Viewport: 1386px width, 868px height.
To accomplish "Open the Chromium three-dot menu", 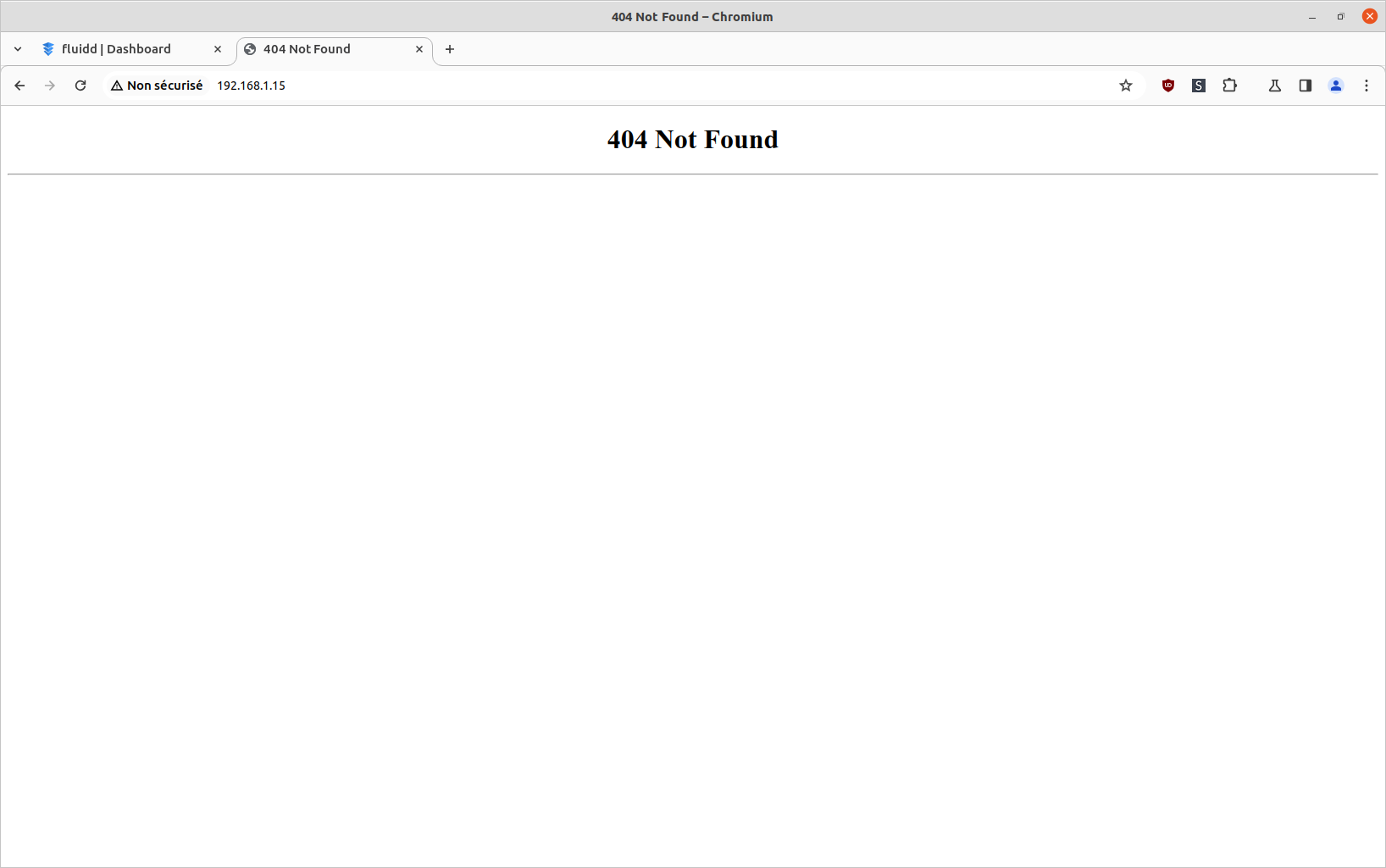I will 1367,86.
